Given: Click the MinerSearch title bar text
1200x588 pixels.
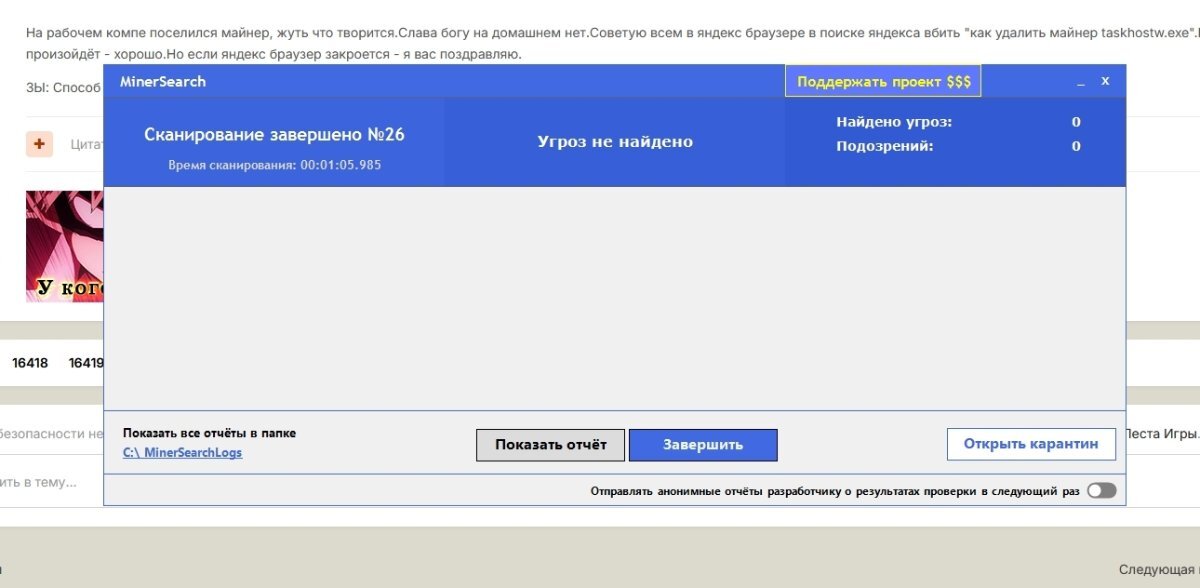Looking at the screenshot, I should (163, 82).
